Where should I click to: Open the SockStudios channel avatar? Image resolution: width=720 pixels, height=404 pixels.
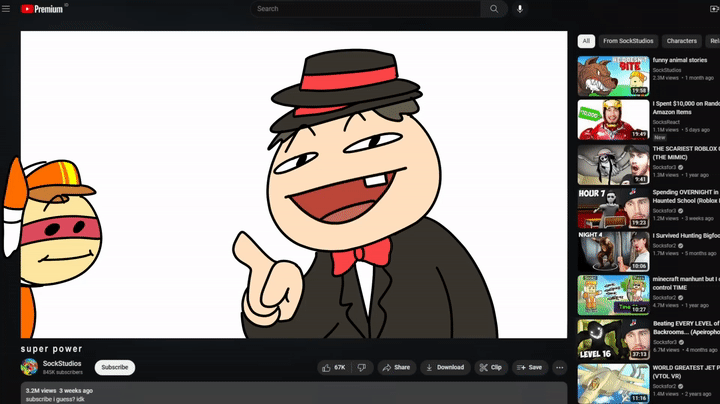[30, 367]
